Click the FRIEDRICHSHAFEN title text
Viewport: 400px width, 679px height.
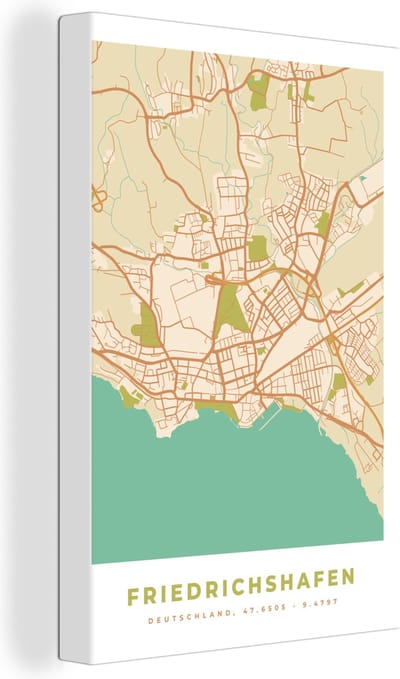(241, 589)
